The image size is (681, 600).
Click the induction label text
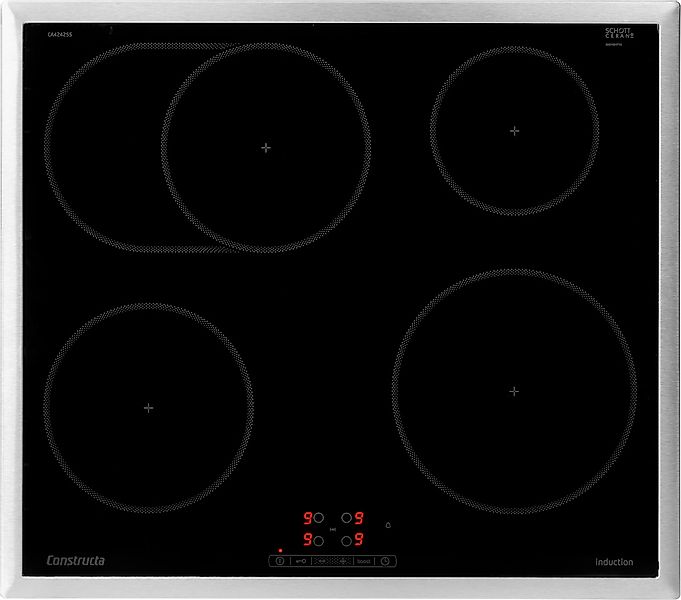click(x=614, y=562)
